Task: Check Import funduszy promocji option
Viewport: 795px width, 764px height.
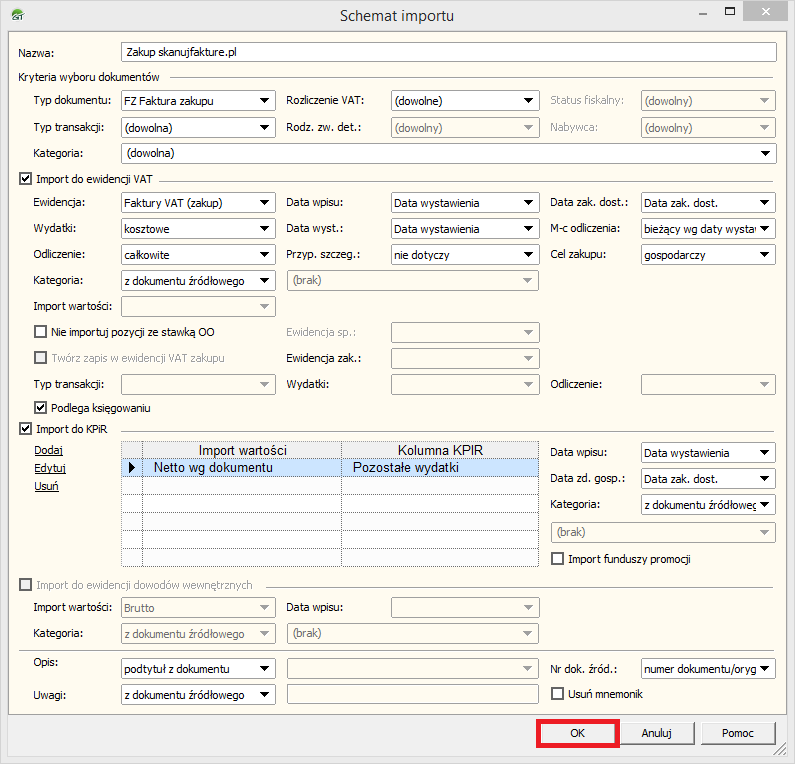Action: (558, 559)
